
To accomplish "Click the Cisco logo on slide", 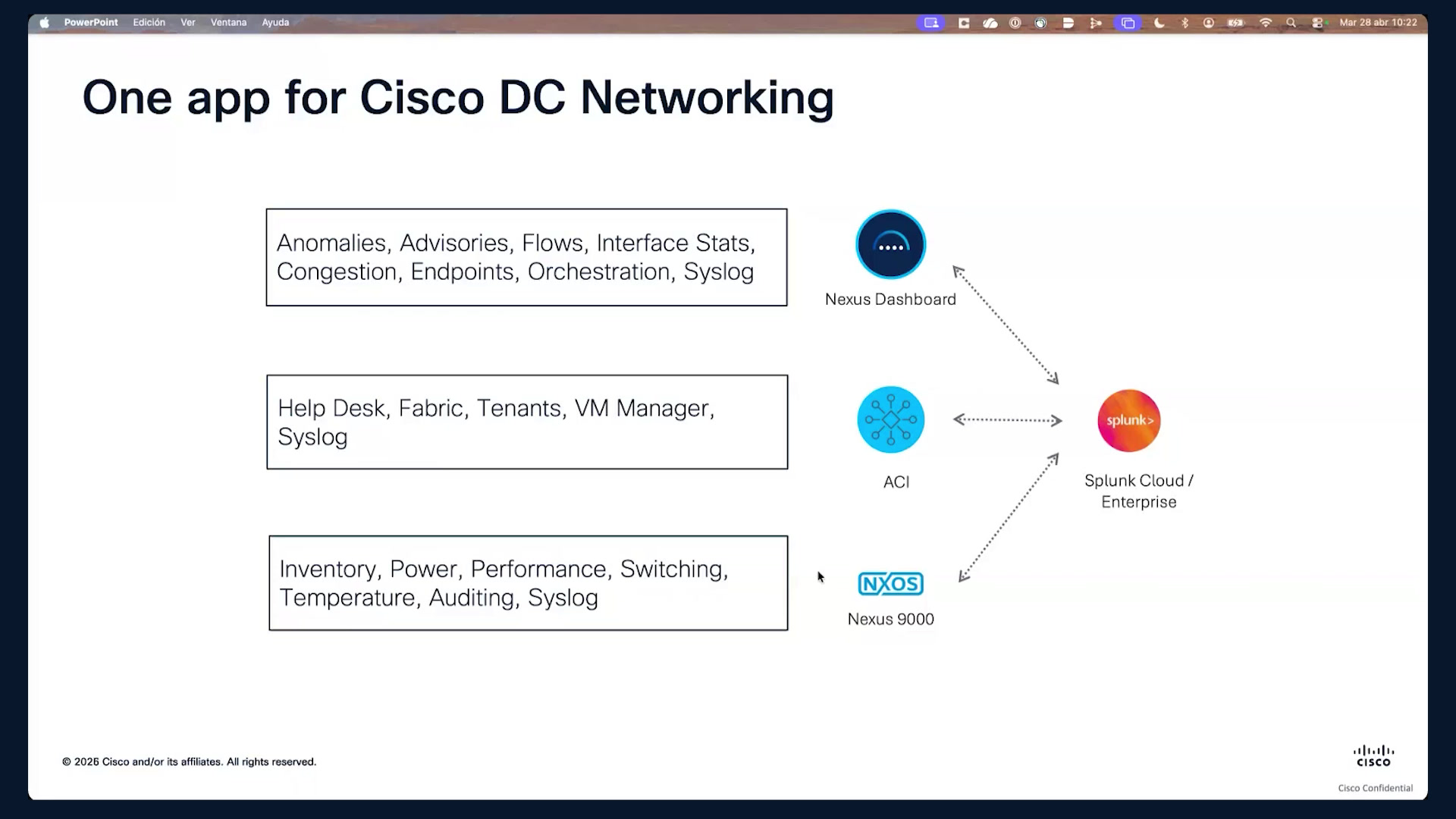I will (x=1373, y=756).
